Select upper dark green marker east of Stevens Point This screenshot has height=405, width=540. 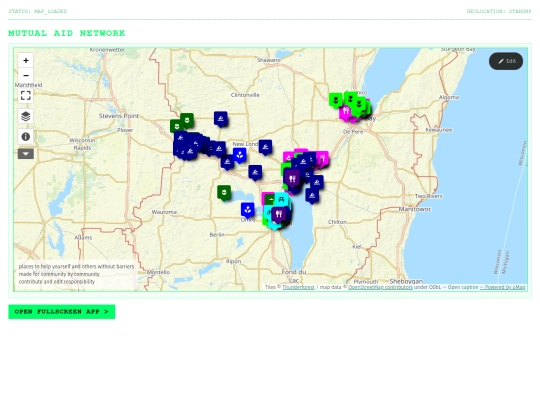click(x=187, y=121)
